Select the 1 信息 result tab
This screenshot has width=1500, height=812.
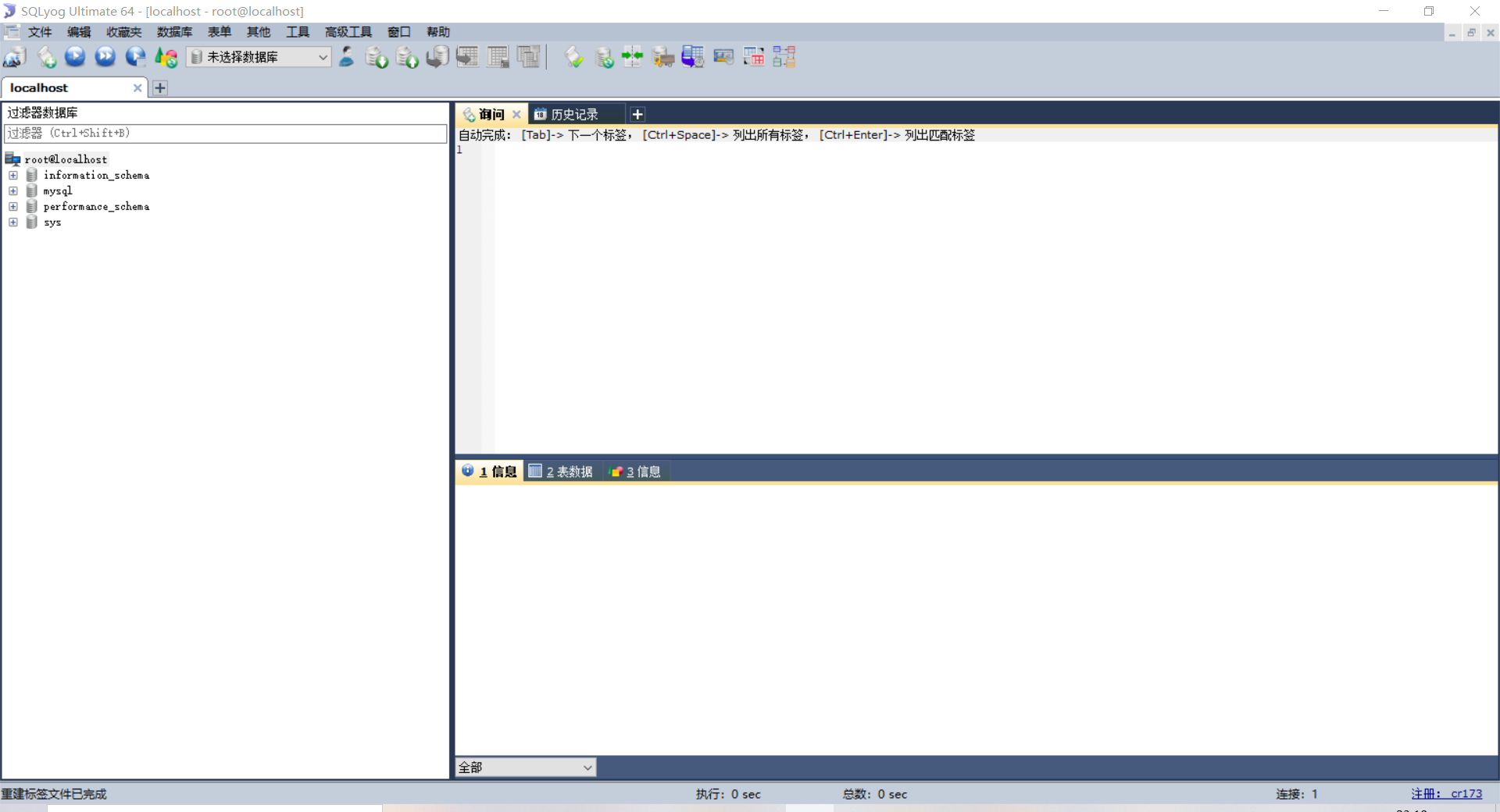[x=490, y=472]
